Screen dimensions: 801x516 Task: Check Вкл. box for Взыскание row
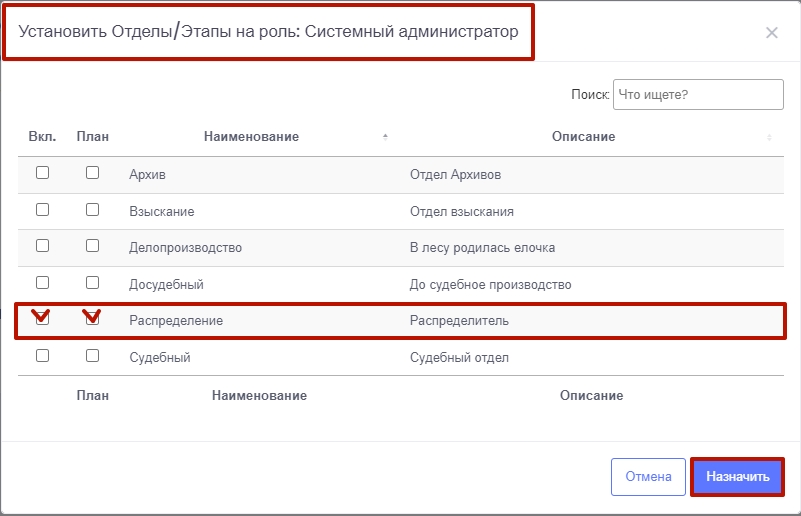click(x=42, y=210)
